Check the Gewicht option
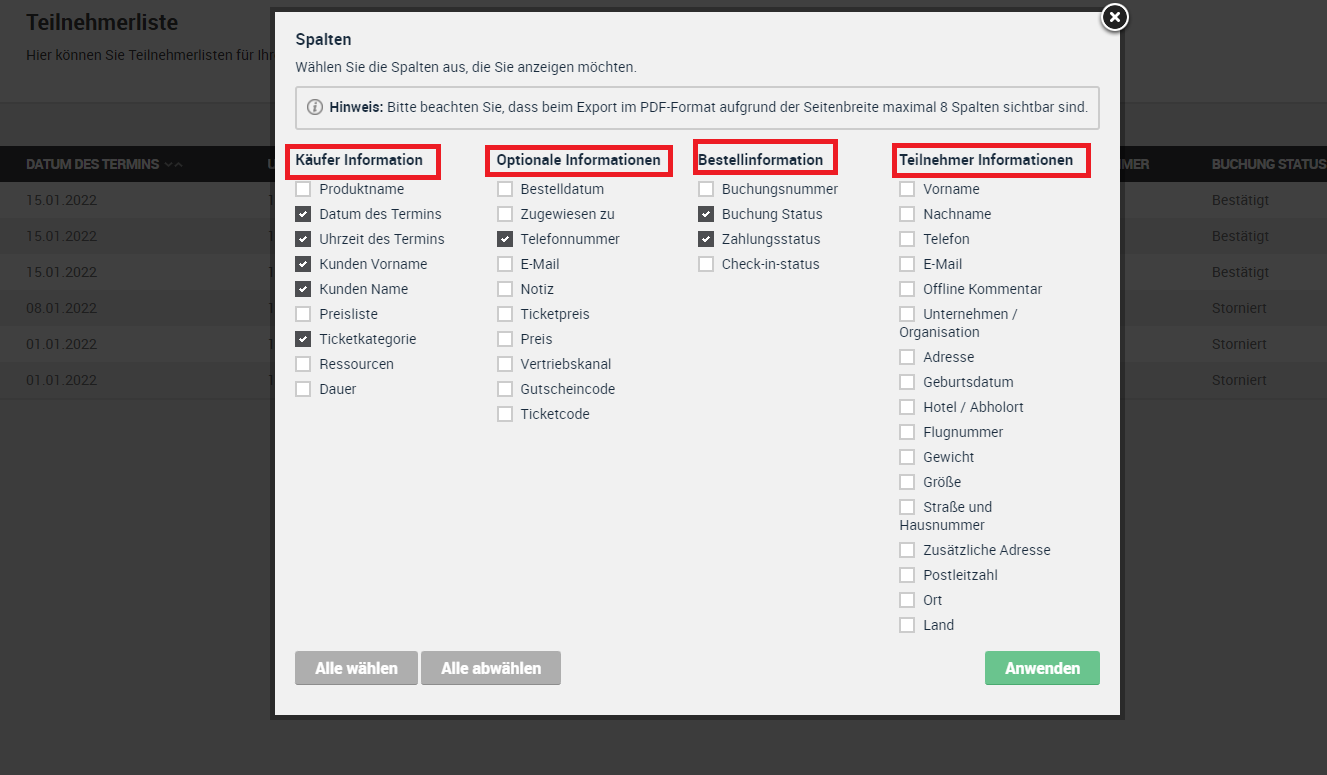 tap(907, 457)
